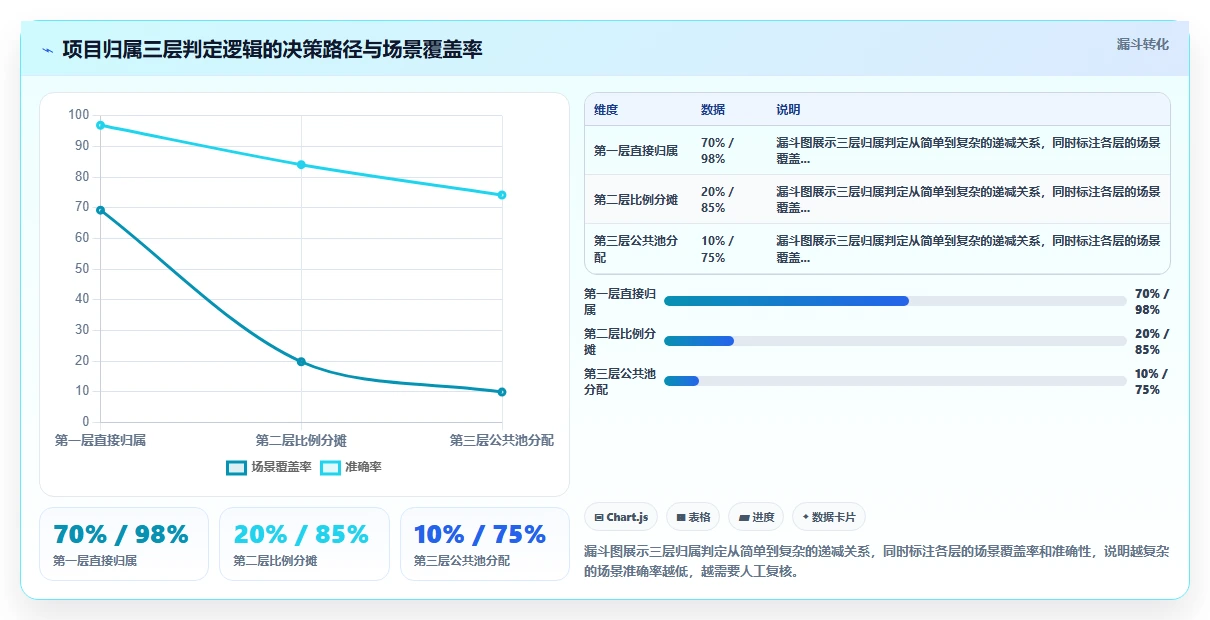
Task: Click the 第一层直接归属 progress bar
Action: click(x=895, y=301)
